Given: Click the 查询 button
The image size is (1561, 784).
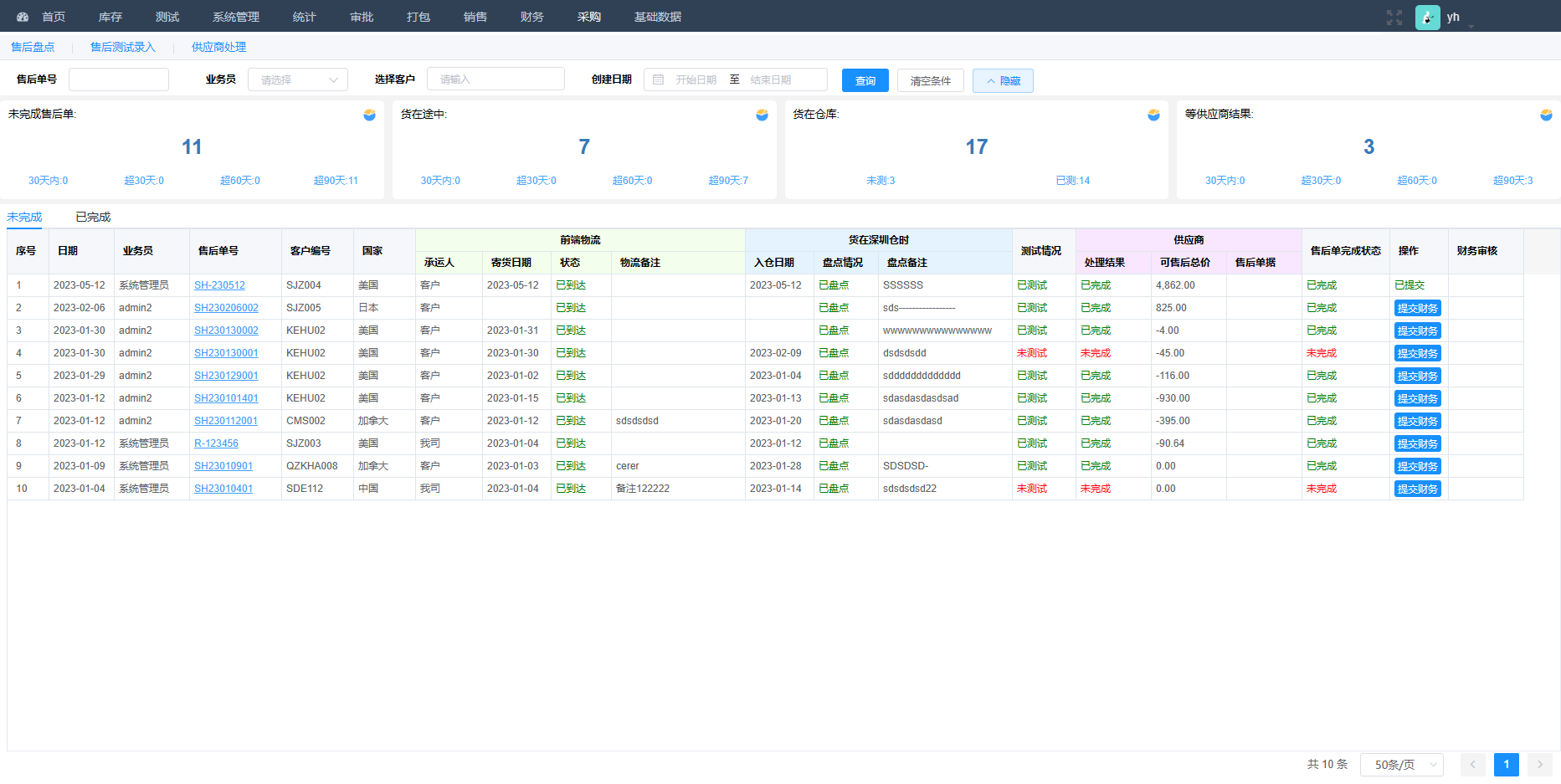Looking at the screenshot, I should 865,80.
